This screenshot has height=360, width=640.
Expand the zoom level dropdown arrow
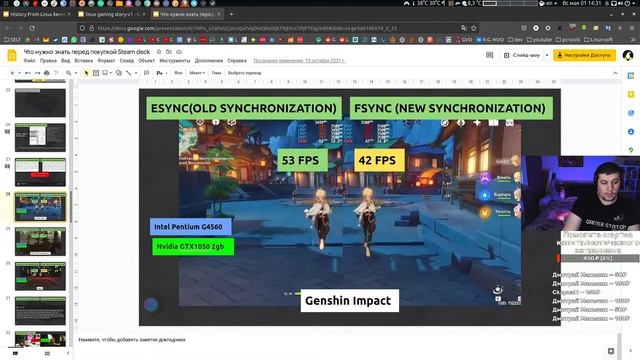pos(76,73)
